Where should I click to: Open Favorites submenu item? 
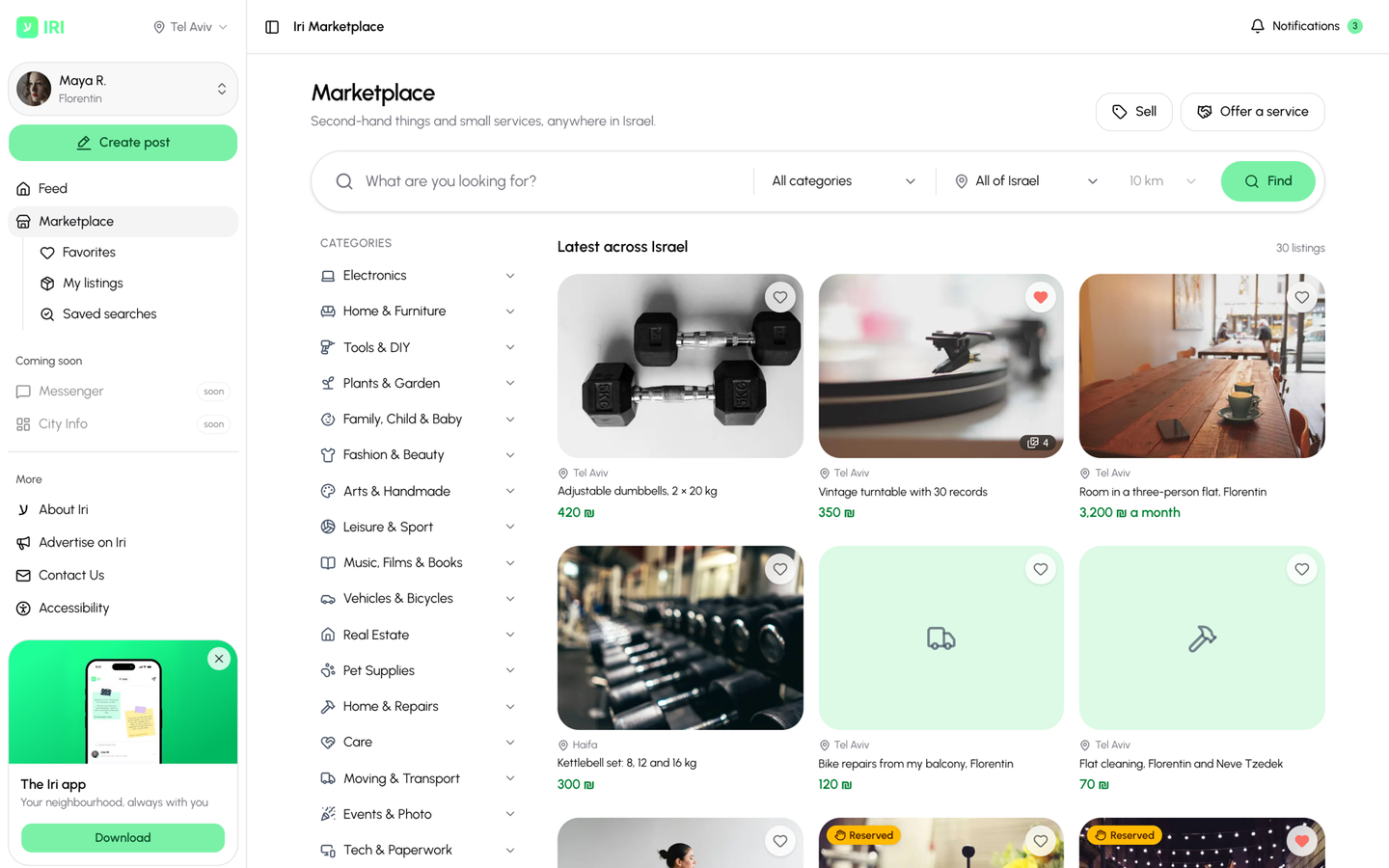[x=134, y=253]
